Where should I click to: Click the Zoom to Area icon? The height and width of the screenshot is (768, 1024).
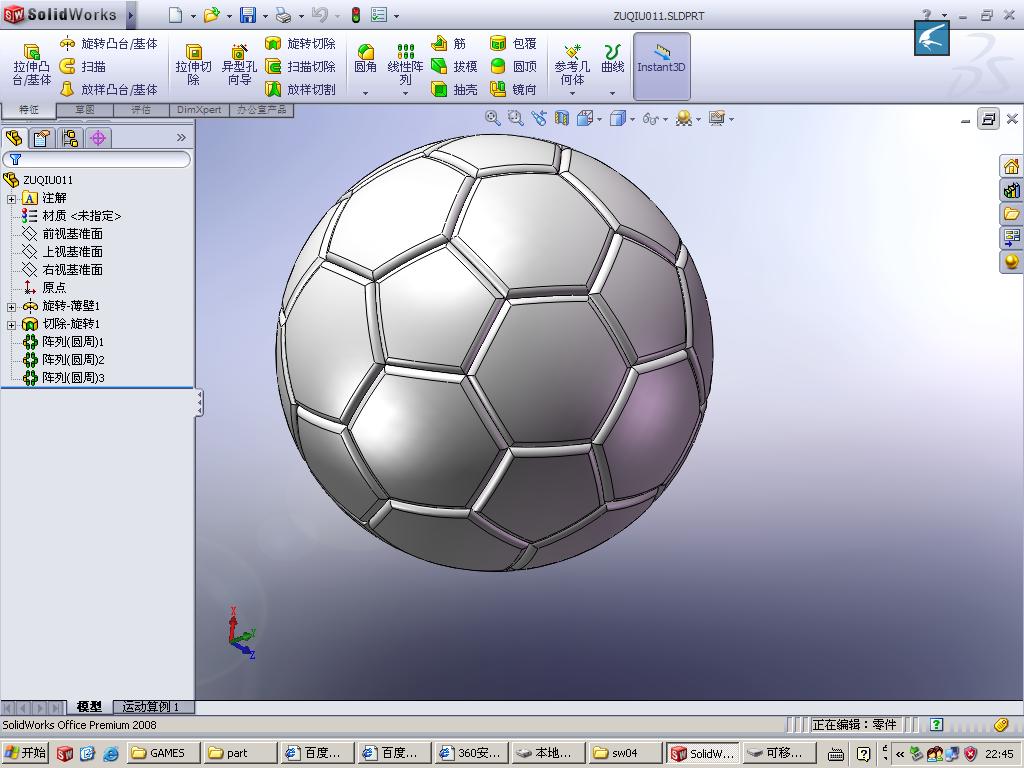515,118
